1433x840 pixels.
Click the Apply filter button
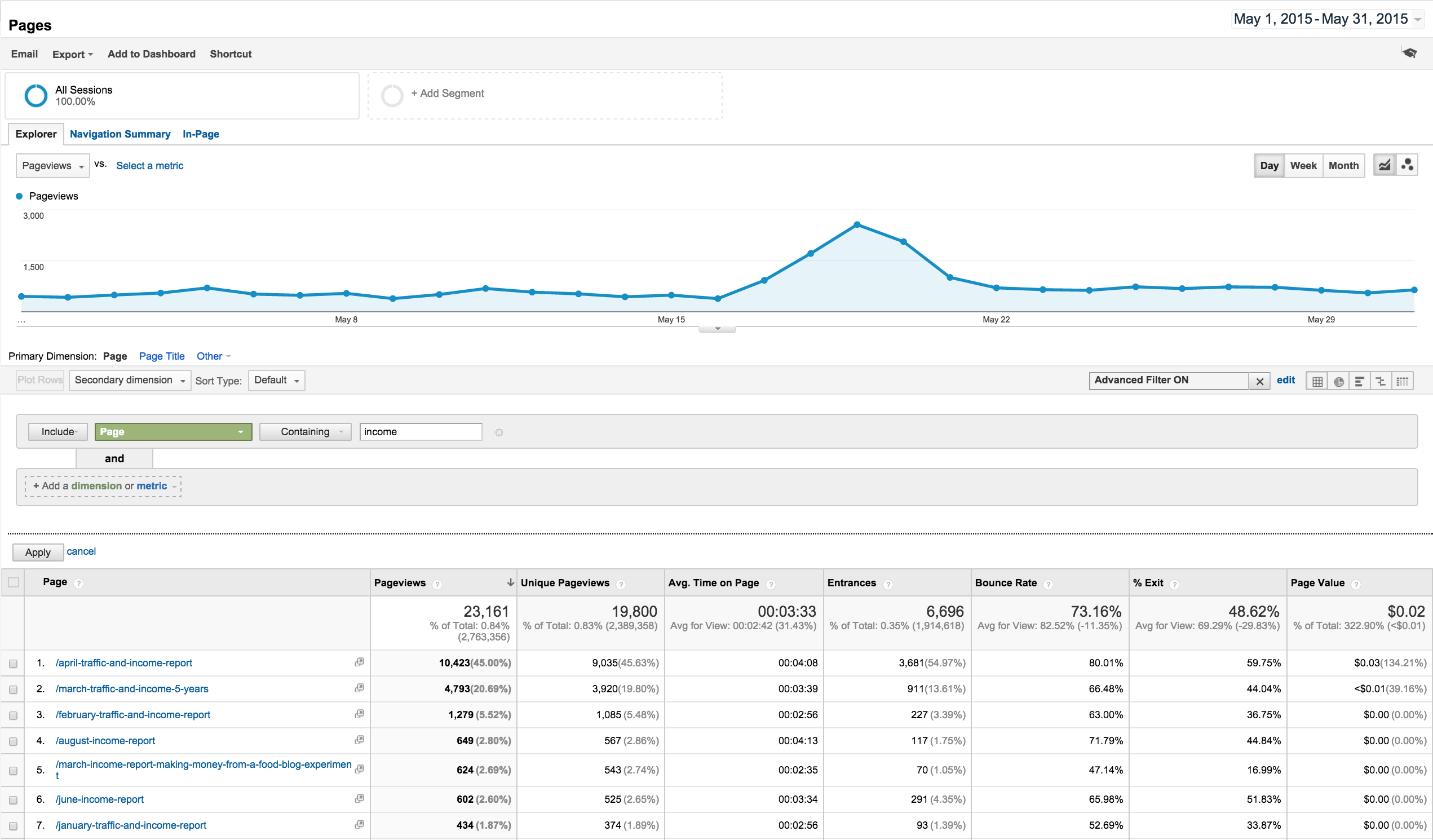38,552
